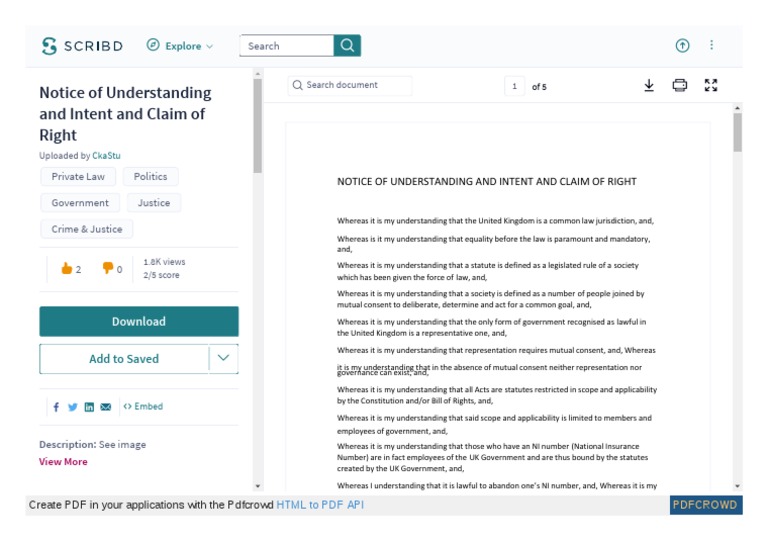Image resolution: width=768 pixels, height=544 pixels.
Task: Click document viewer scroll down arrow
Action: click(x=738, y=486)
